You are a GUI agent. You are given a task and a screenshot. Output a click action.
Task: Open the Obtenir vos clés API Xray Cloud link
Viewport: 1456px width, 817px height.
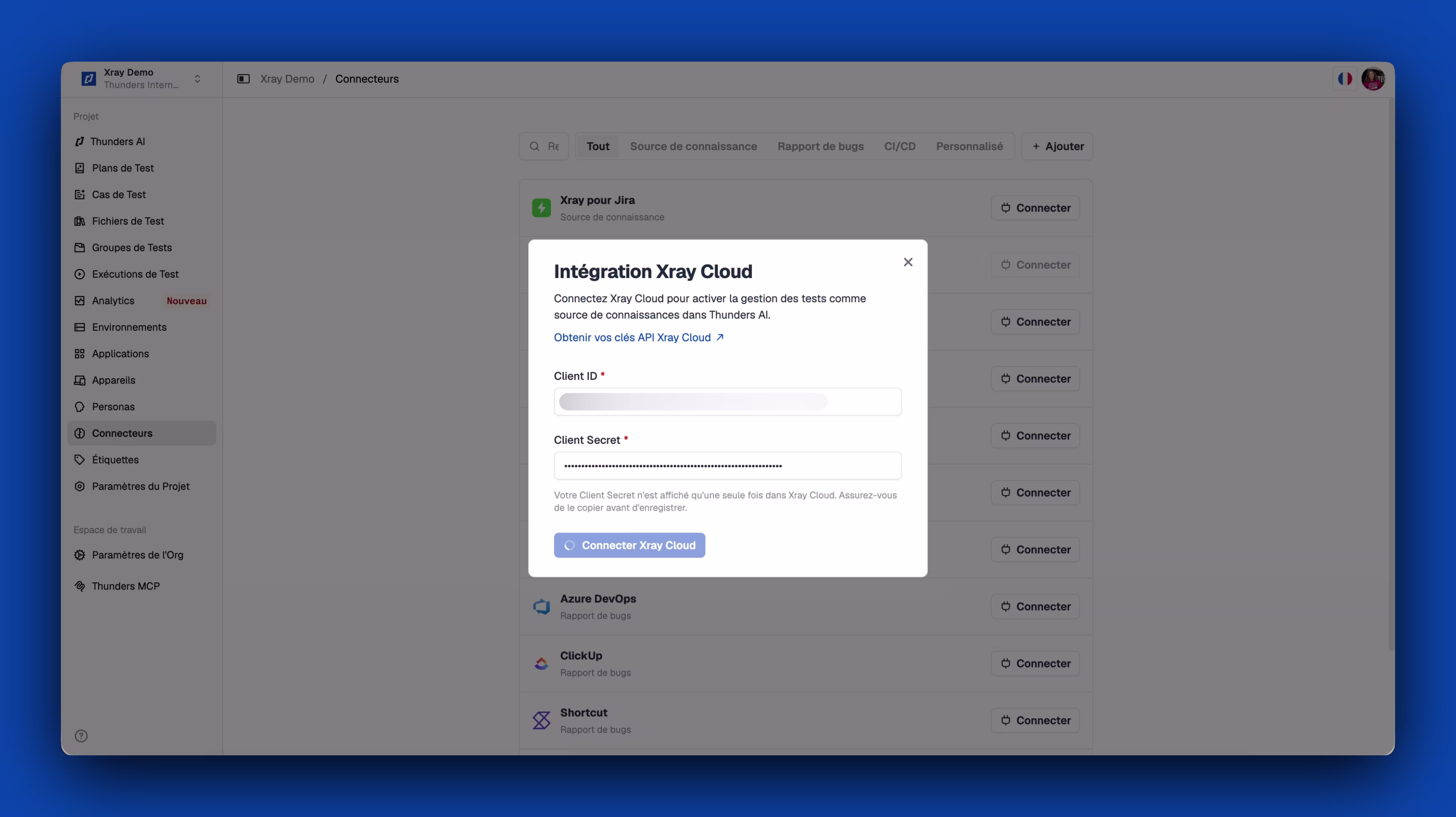point(639,337)
